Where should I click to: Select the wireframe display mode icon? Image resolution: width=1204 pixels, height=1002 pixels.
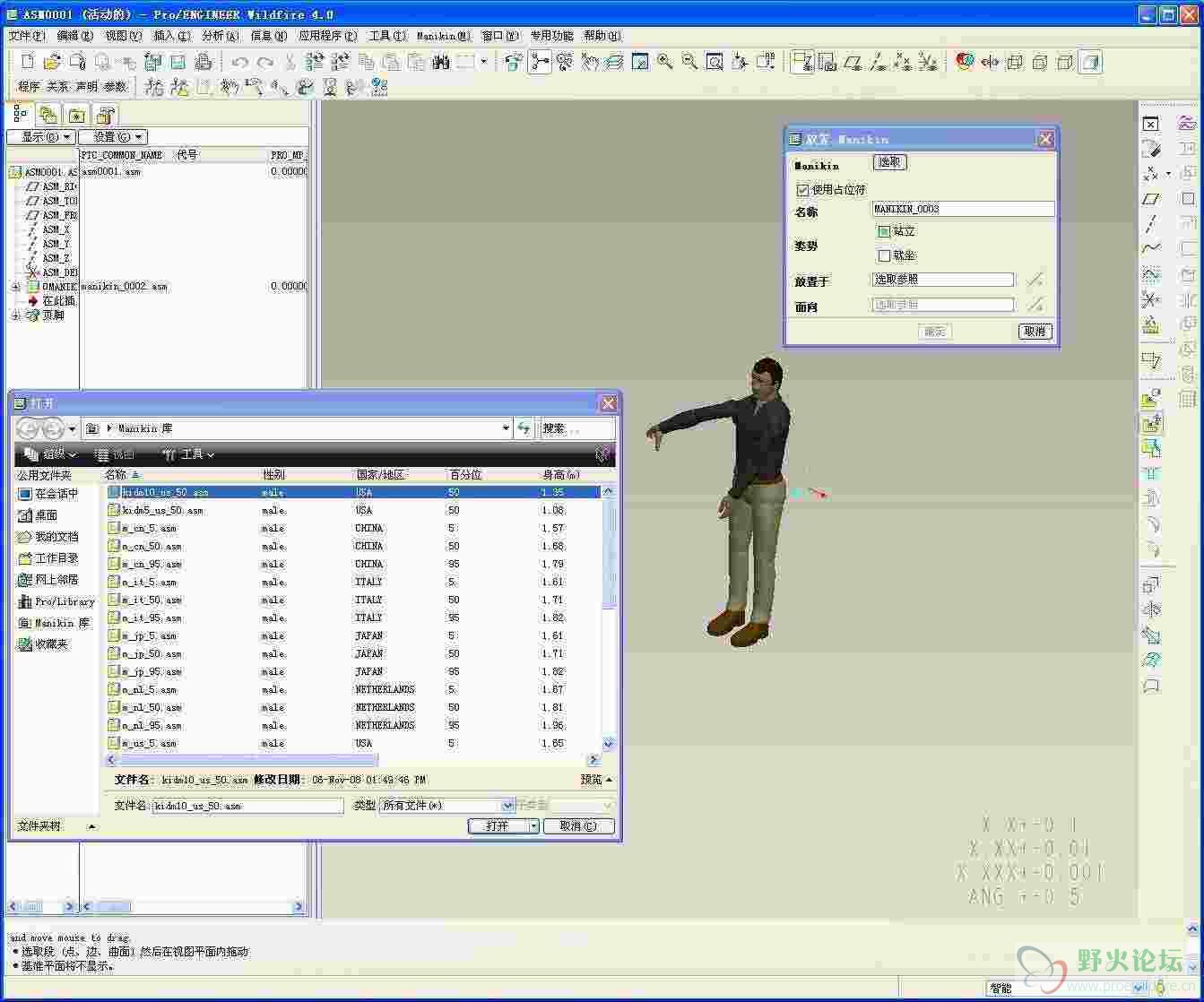[1015, 62]
